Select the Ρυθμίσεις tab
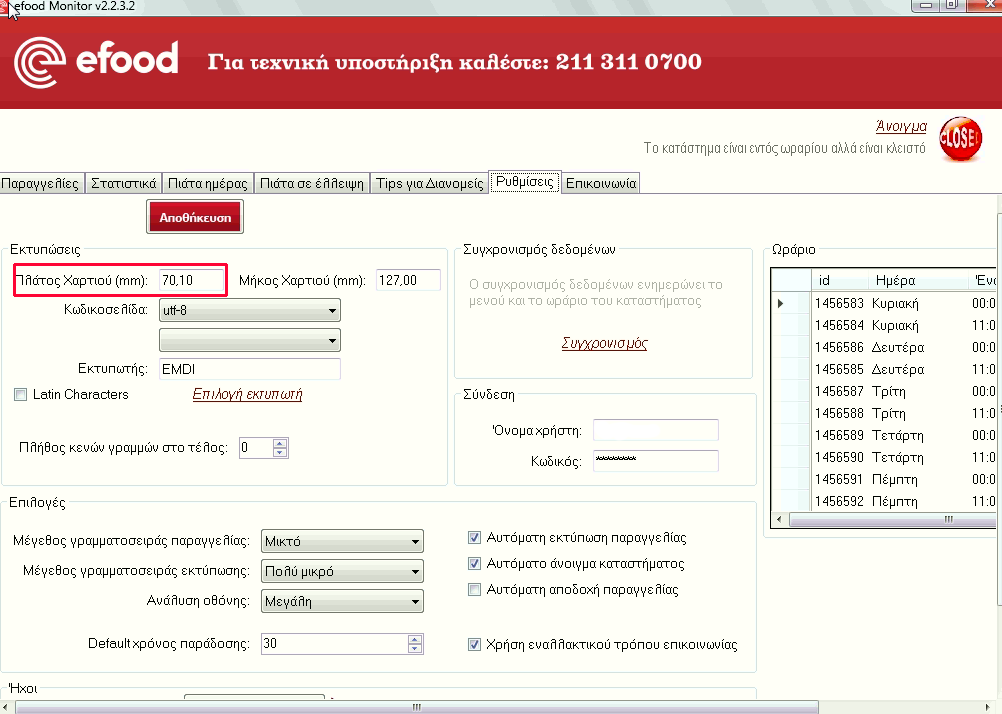 click(x=525, y=182)
